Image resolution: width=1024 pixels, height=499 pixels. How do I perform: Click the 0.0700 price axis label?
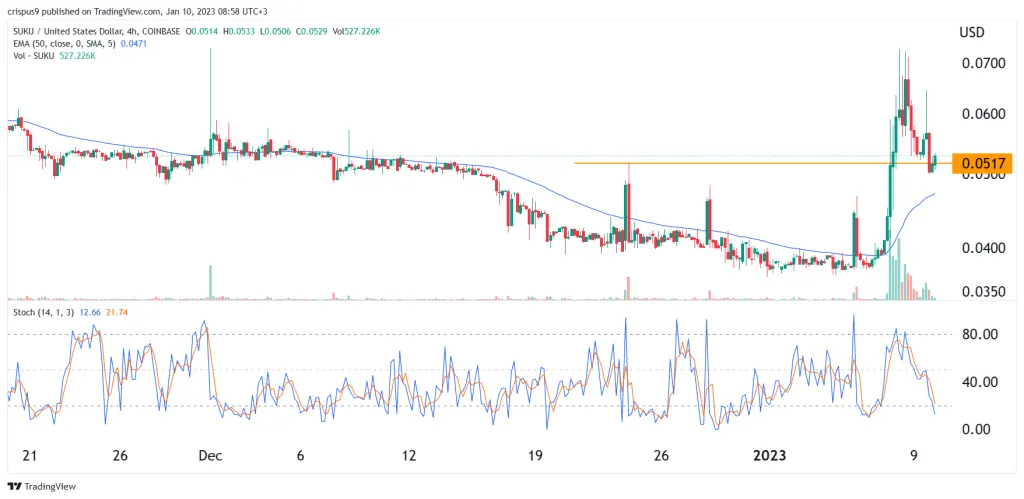982,63
